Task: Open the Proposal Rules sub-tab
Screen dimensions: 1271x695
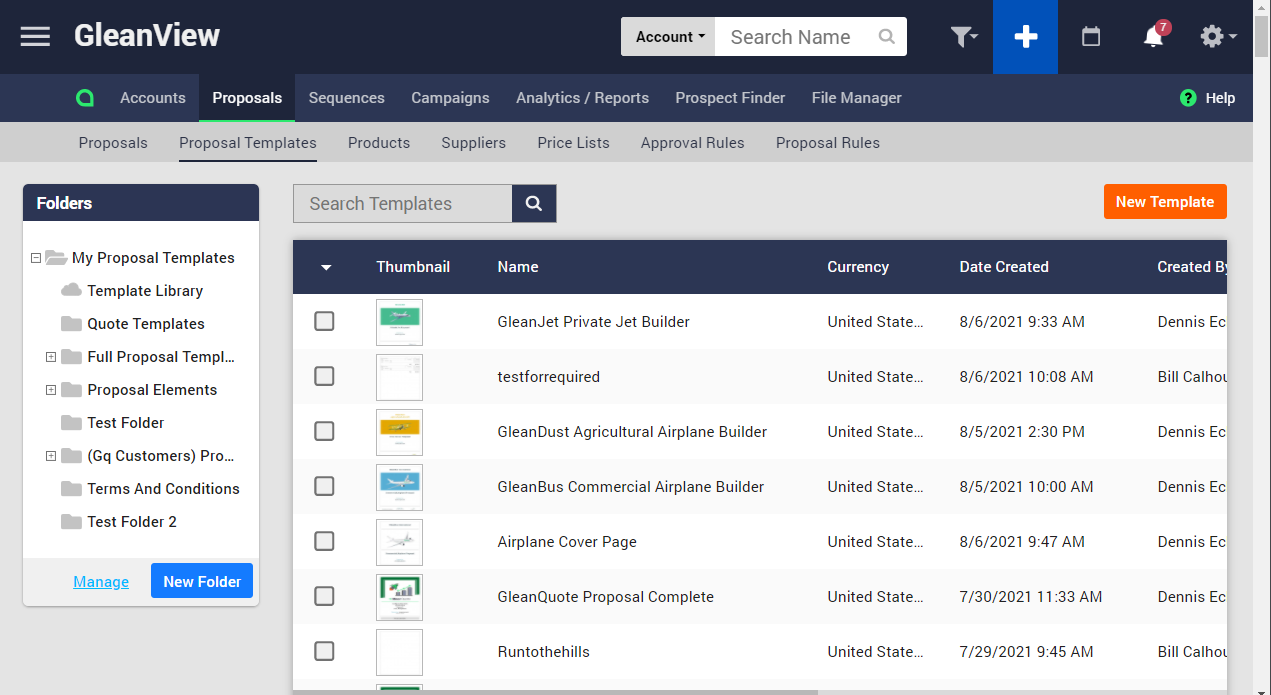Action: (828, 143)
